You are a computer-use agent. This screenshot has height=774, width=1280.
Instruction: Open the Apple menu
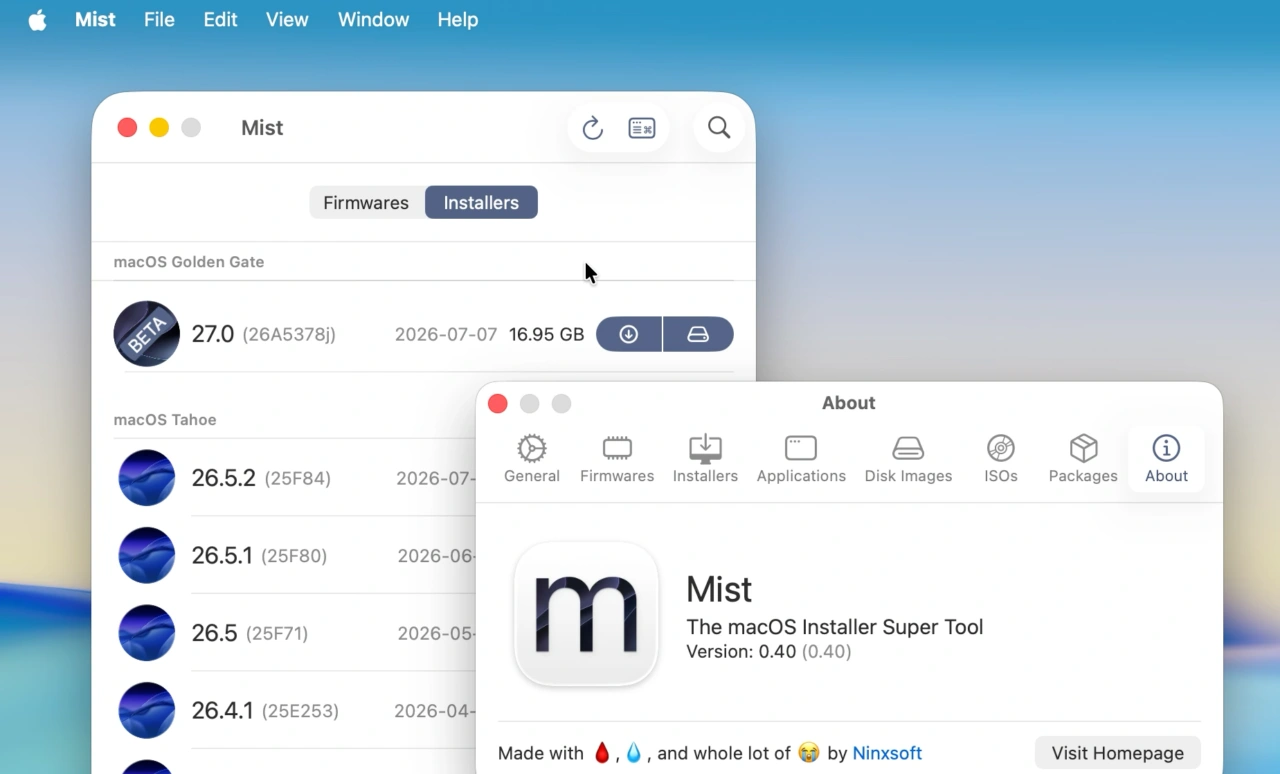37,20
